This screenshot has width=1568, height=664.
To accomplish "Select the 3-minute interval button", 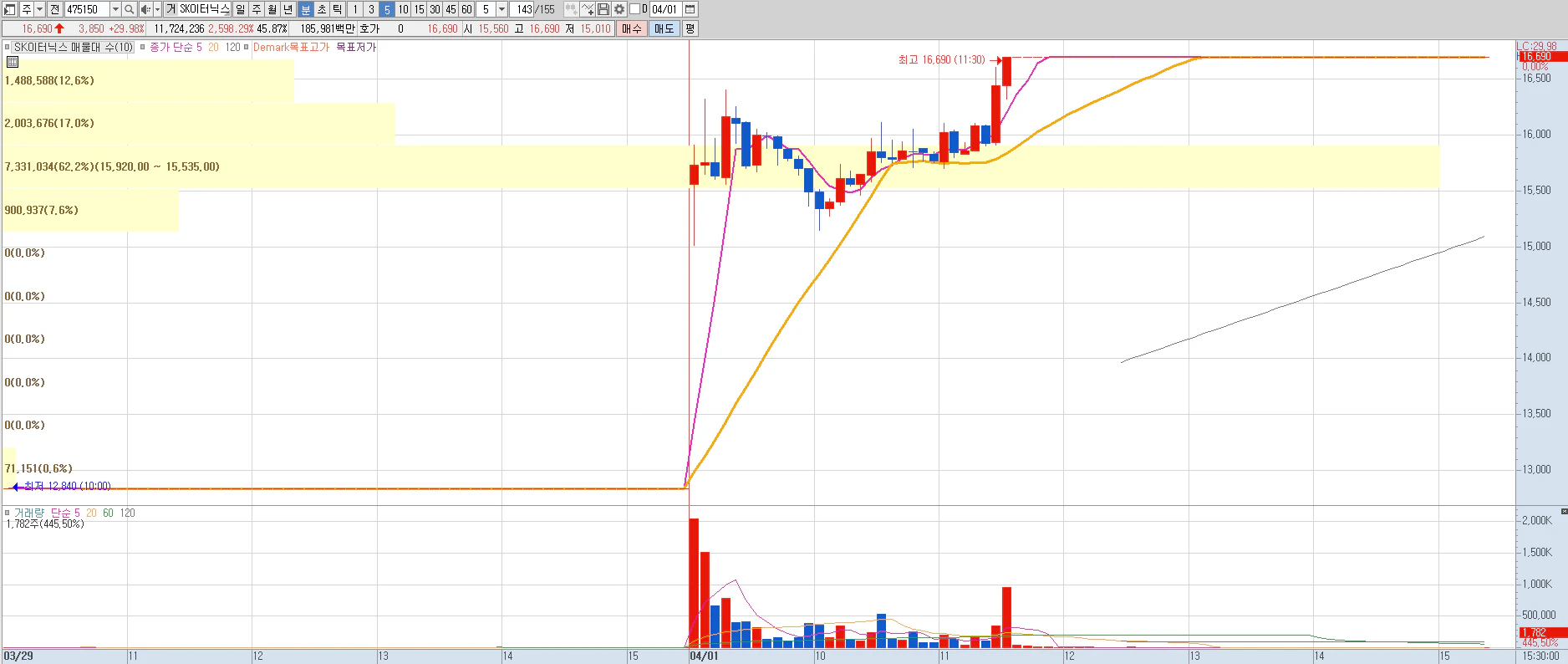I will click(x=371, y=9).
